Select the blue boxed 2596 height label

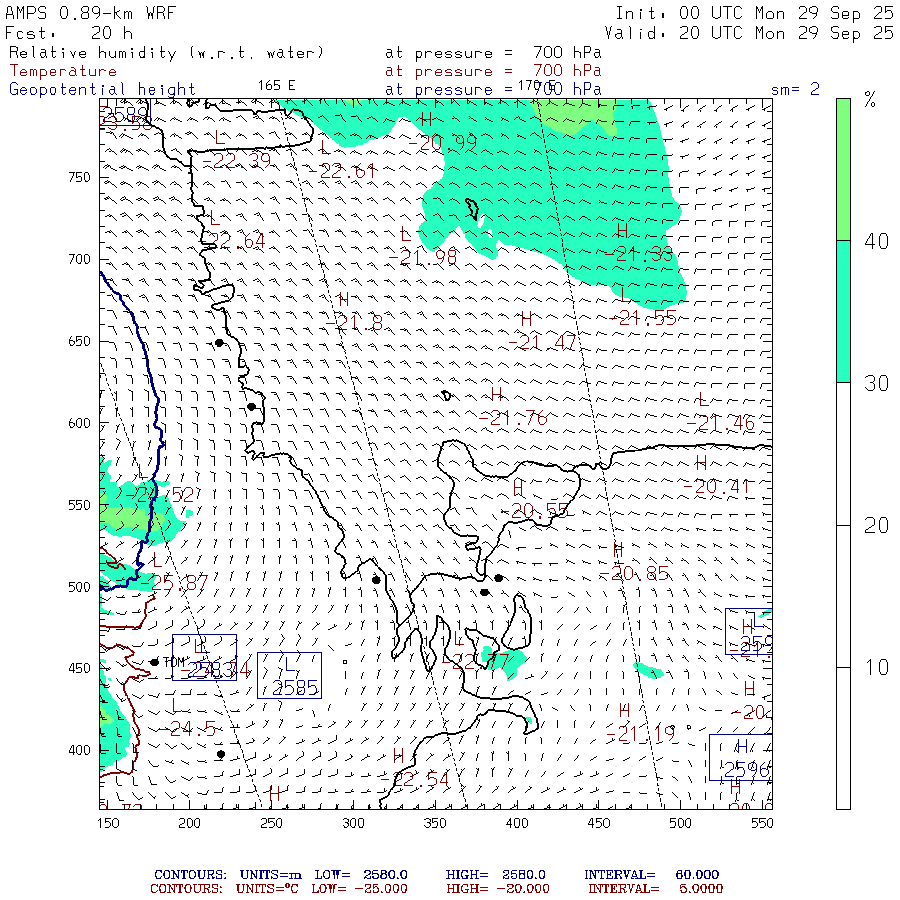tap(741, 758)
